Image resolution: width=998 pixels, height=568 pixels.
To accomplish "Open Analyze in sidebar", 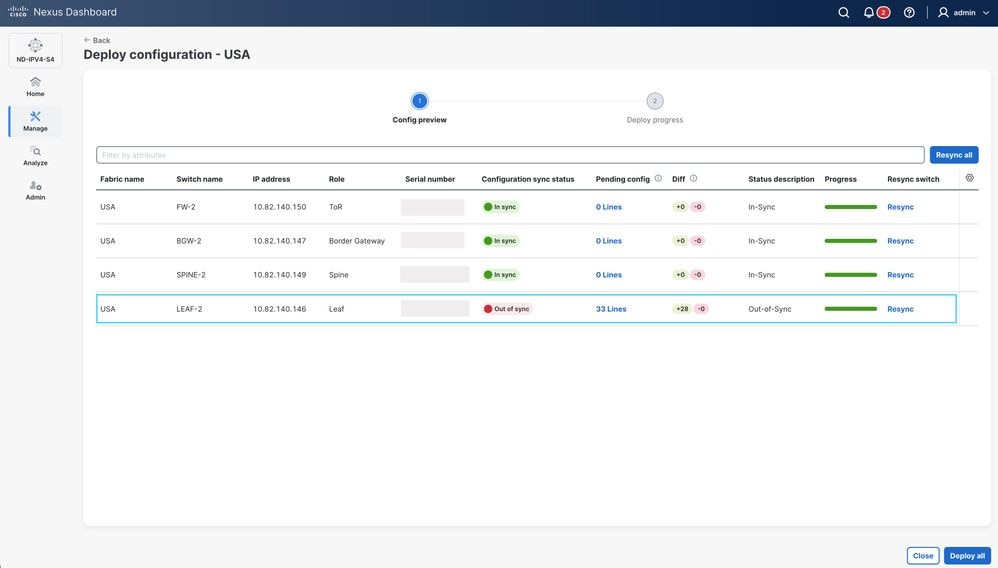I will click(x=36, y=156).
